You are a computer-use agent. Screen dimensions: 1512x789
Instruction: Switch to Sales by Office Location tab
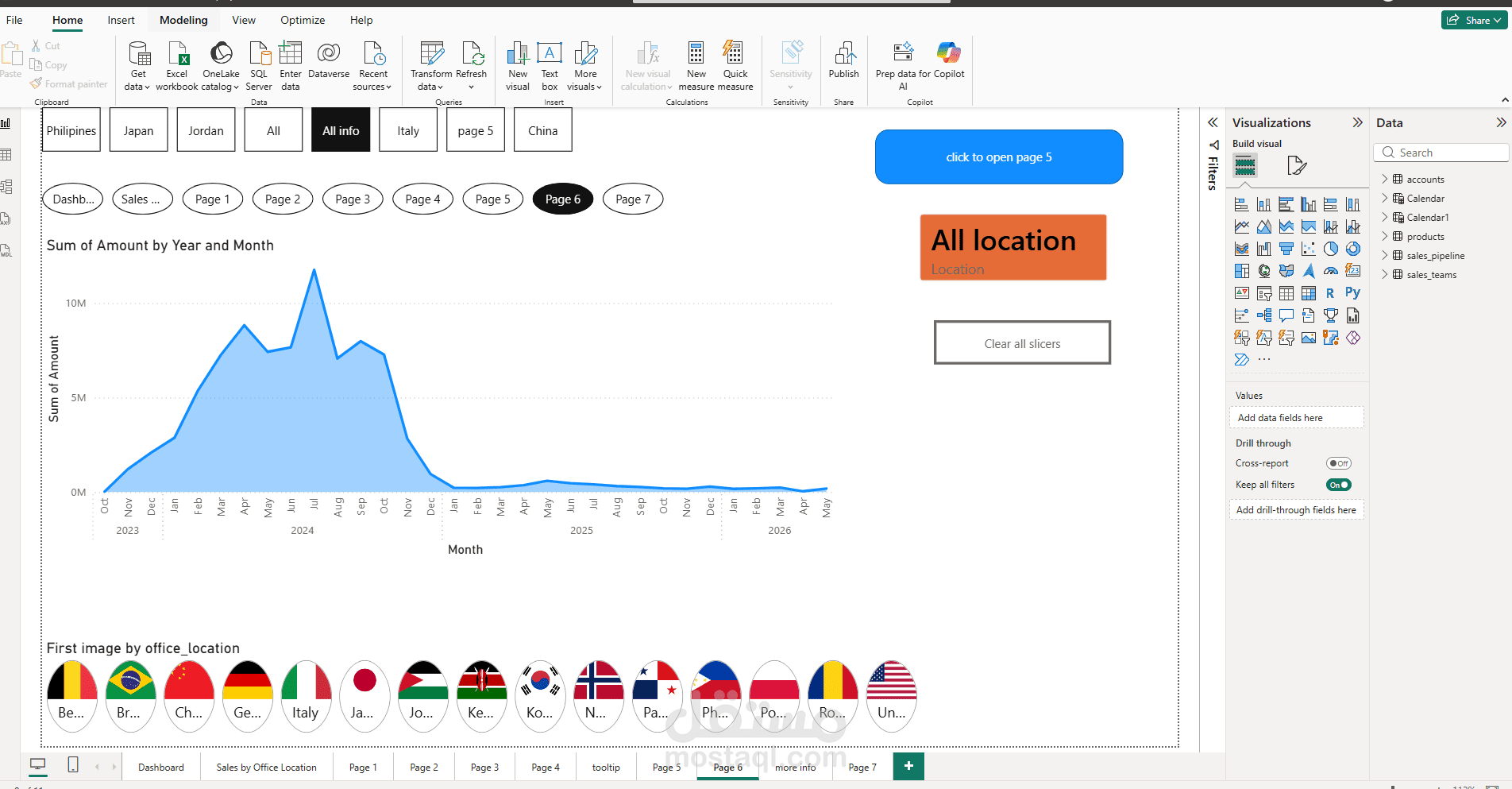[266, 767]
